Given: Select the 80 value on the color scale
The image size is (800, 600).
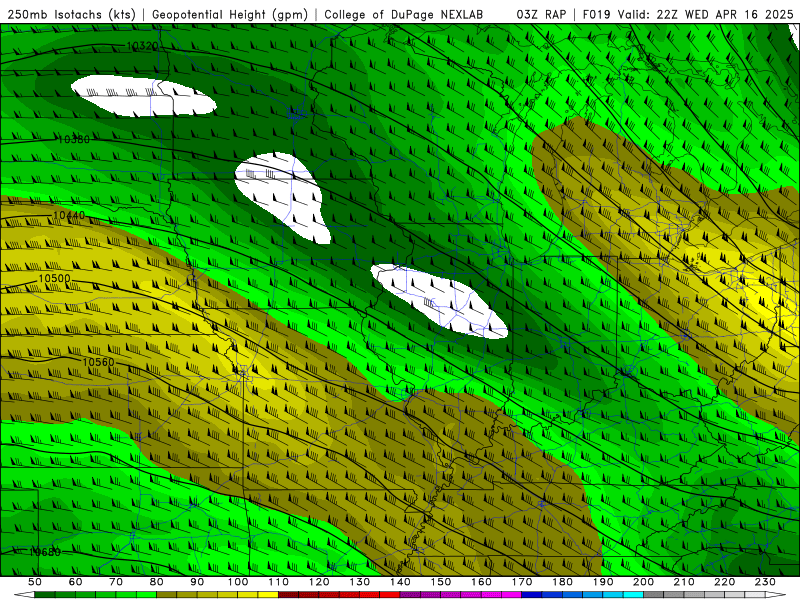Looking at the screenshot, I should (x=156, y=582).
